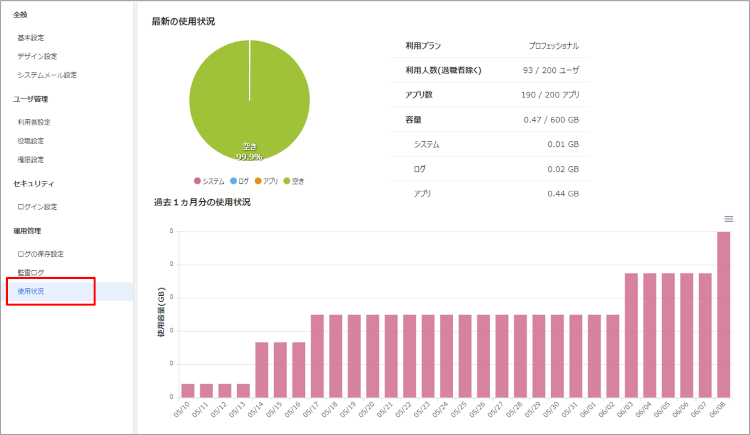
Task: Open the chart hamburger menu icon
Action: click(728, 219)
